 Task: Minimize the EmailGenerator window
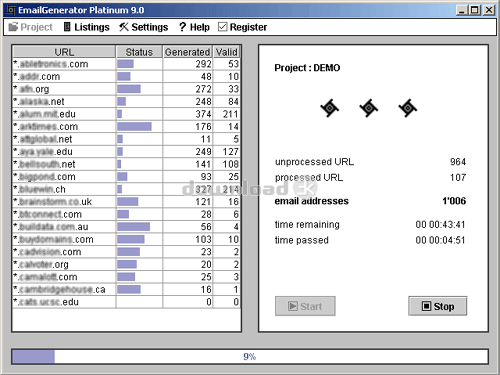(x=462, y=10)
